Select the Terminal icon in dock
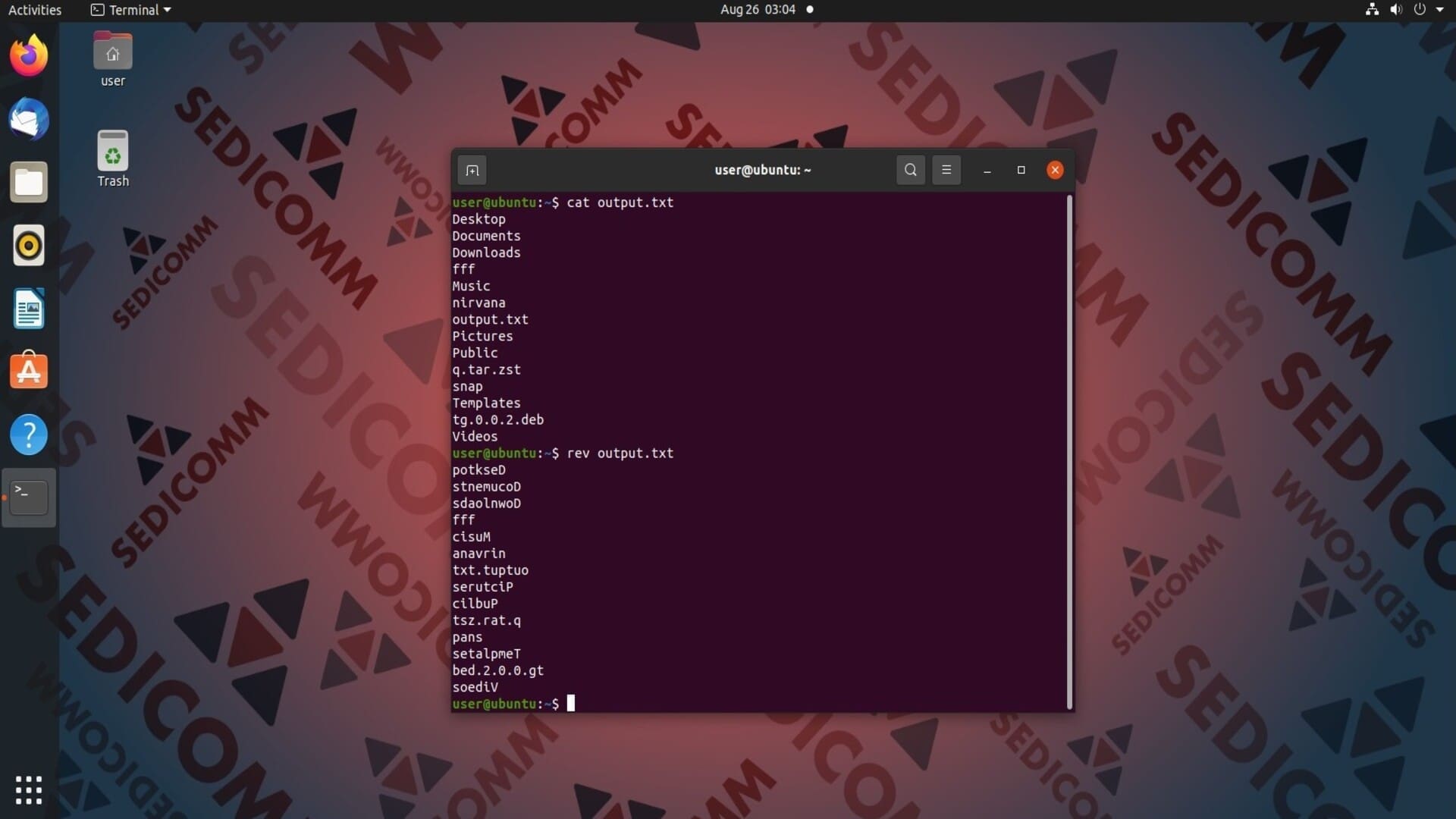The height and width of the screenshot is (819, 1456). pos(29,497)
